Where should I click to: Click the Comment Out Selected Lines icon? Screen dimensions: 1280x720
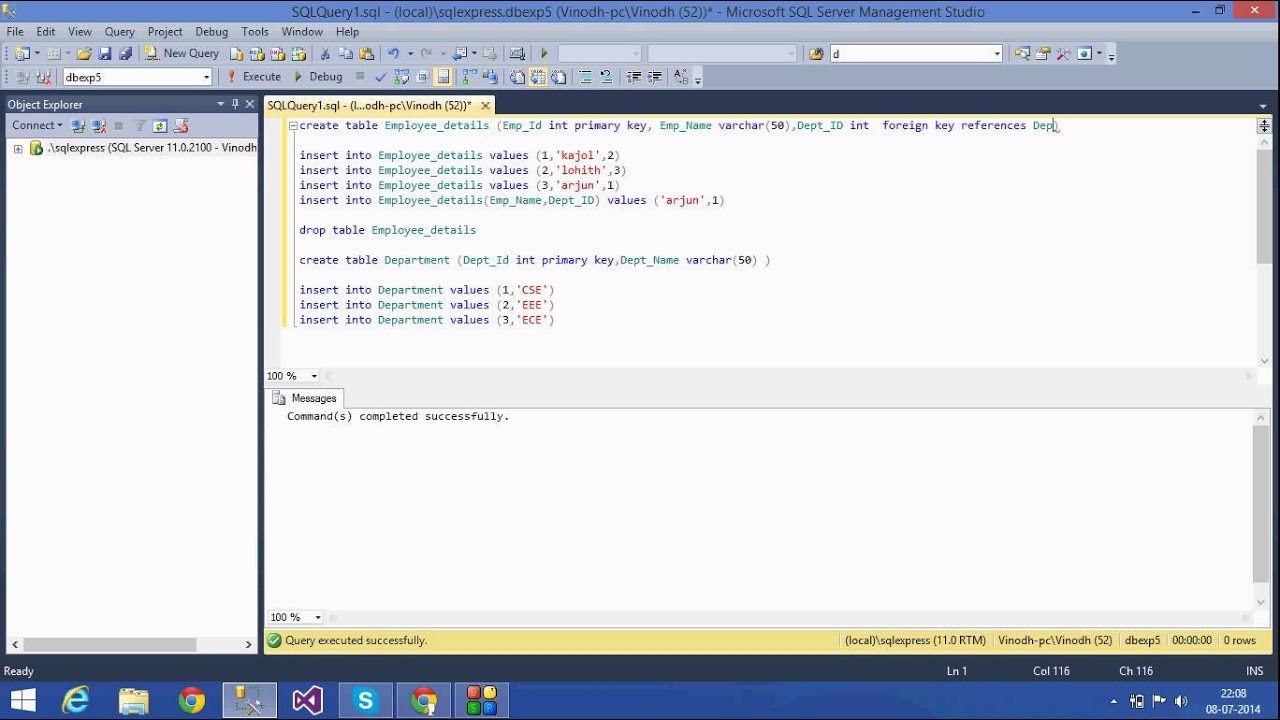coord(585,76)
